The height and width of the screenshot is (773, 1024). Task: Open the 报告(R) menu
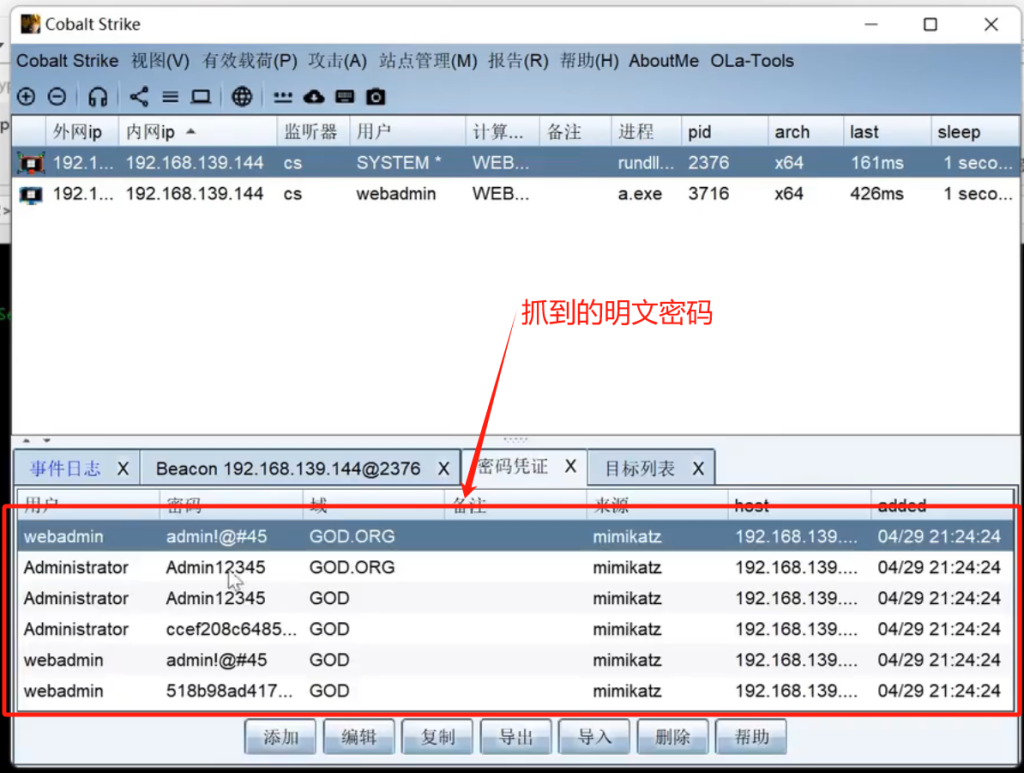(x=518, y=61)
